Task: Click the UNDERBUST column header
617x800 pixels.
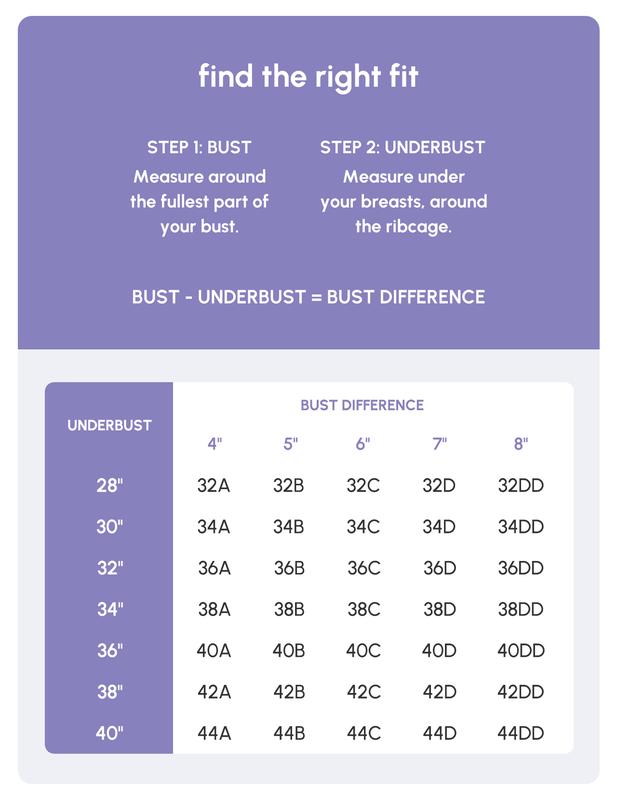Action: coord(109,425)
